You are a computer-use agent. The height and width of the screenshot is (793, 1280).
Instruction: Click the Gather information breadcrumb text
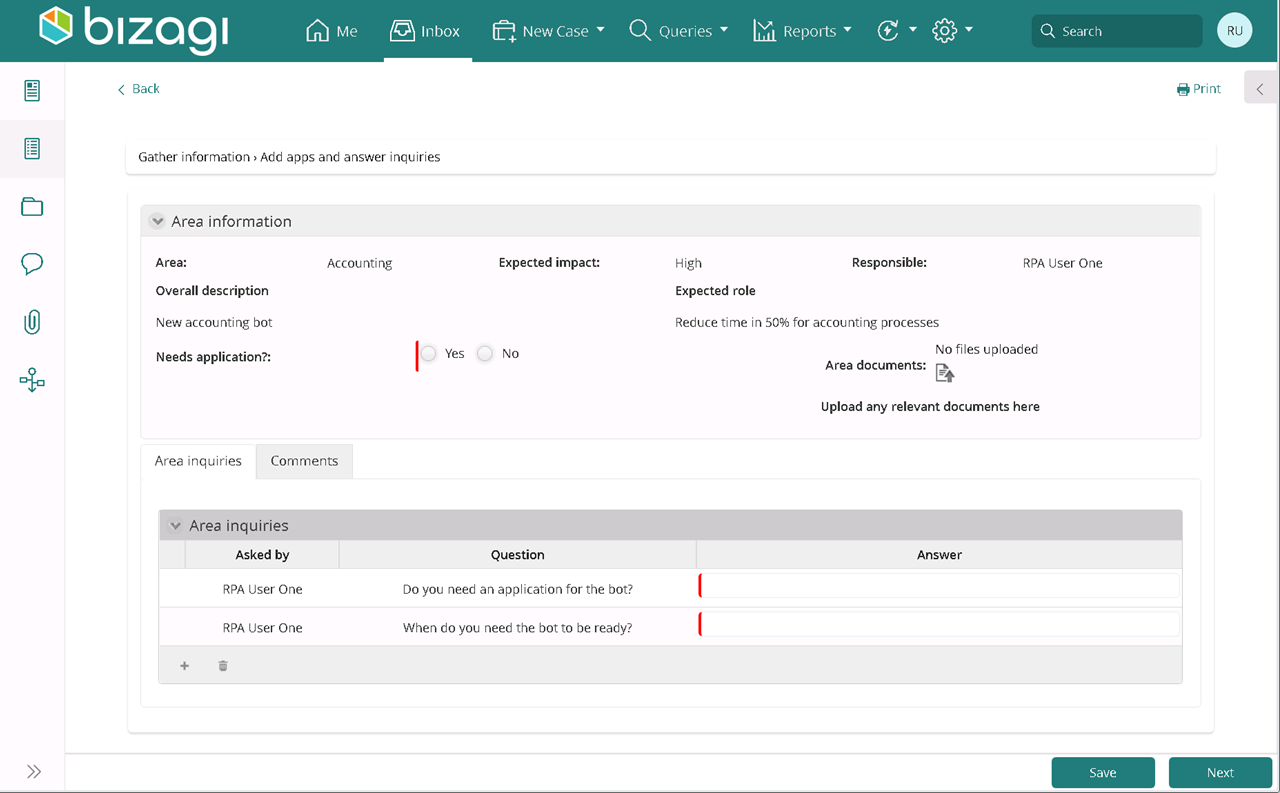[x=194, y=157]
